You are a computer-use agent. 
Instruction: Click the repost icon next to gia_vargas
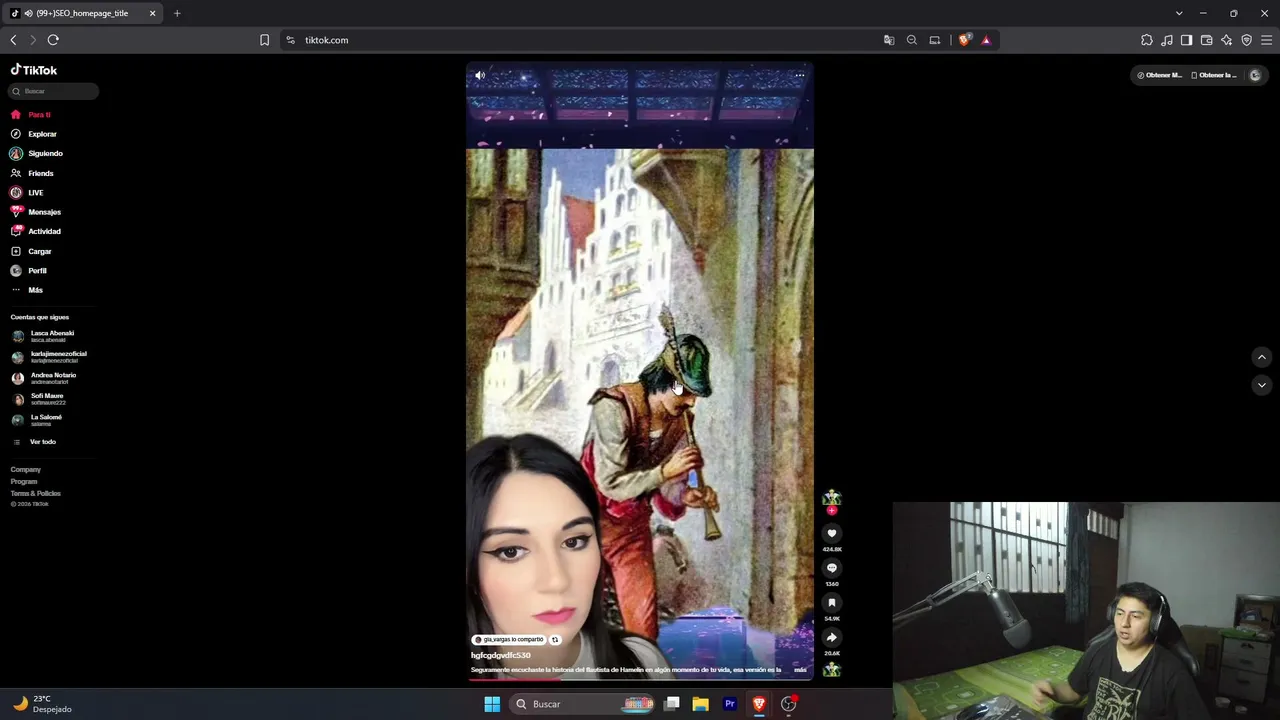coord(555,640)
